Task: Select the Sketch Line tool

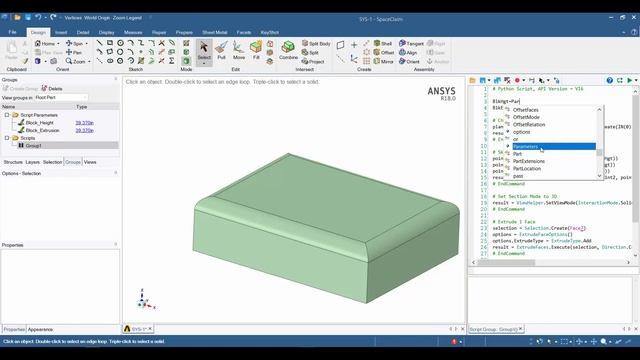Action: click(99, 43)
